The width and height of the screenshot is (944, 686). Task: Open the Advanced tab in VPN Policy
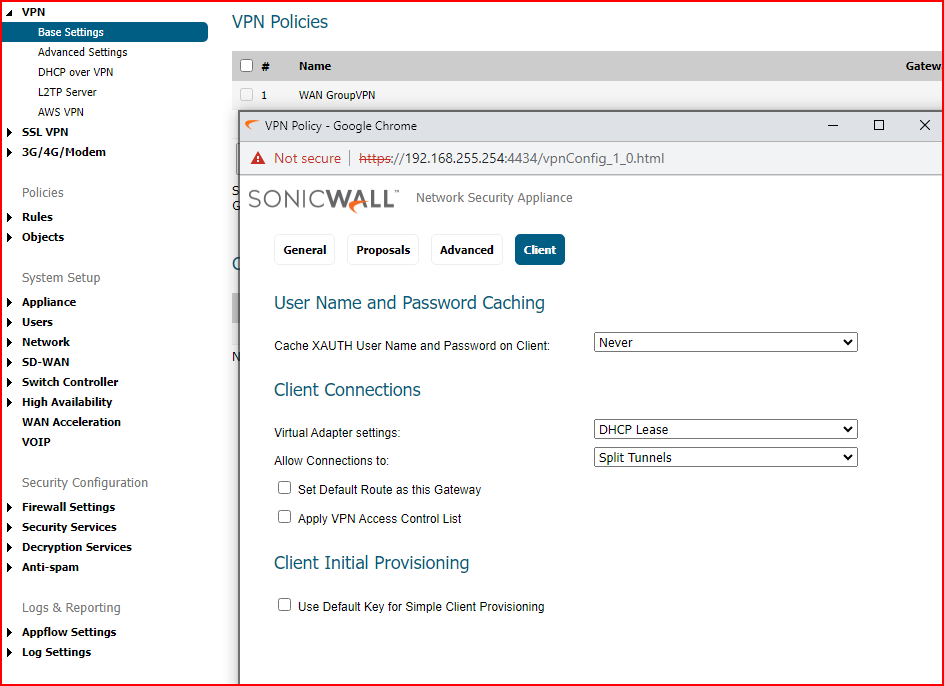(467, 250)
